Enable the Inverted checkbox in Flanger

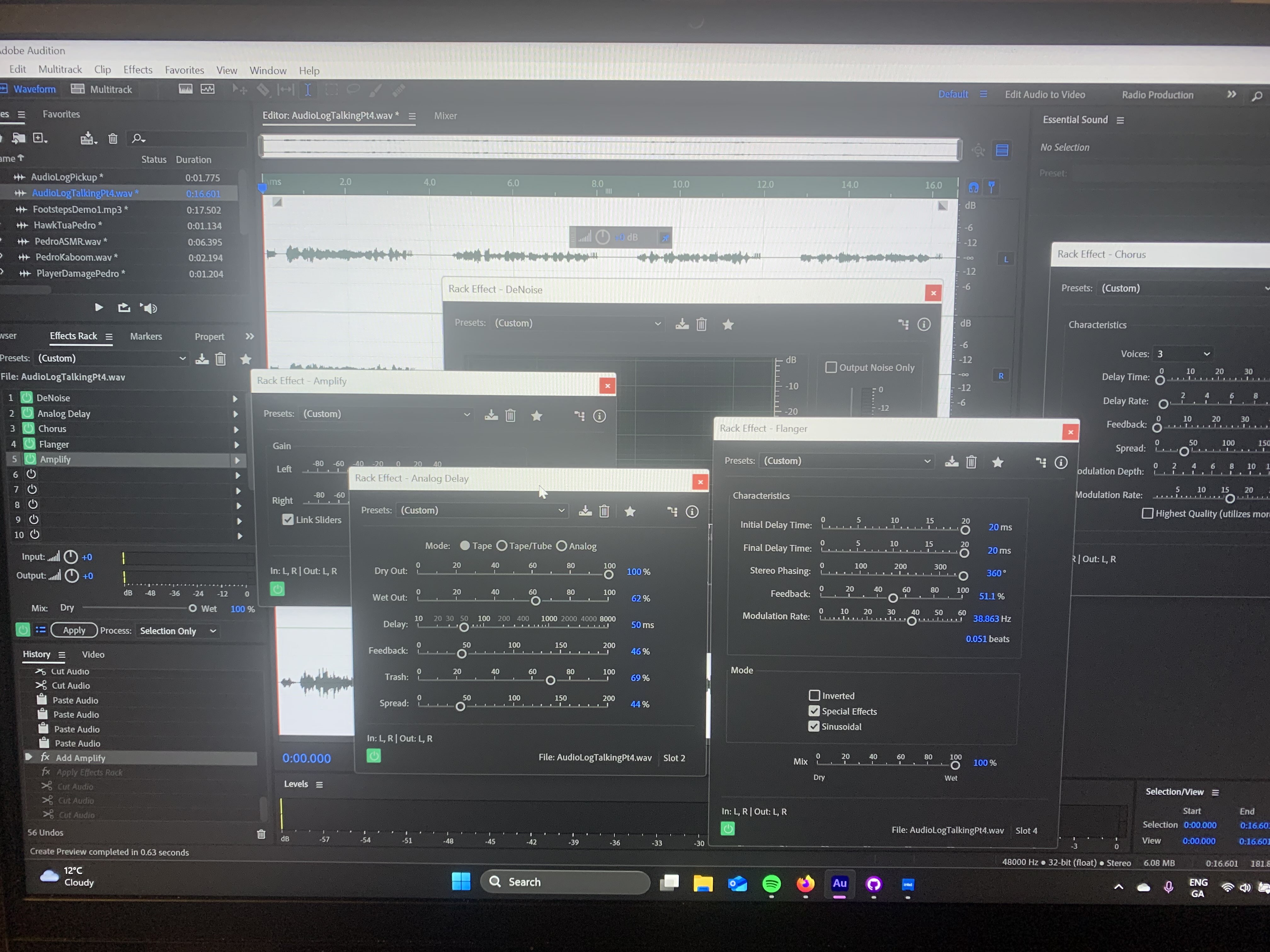[814, 695]
